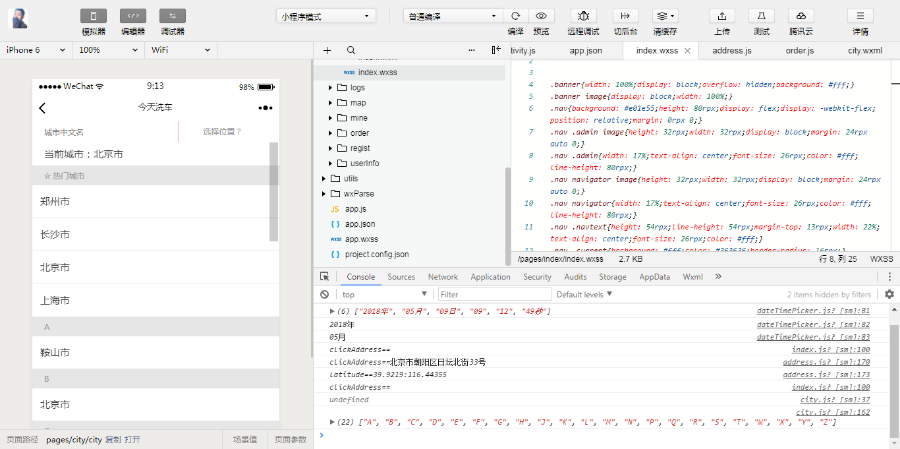Click the 预览 preview eye icon
This screenshot has width=900, height=449.
tap(542, 16)
